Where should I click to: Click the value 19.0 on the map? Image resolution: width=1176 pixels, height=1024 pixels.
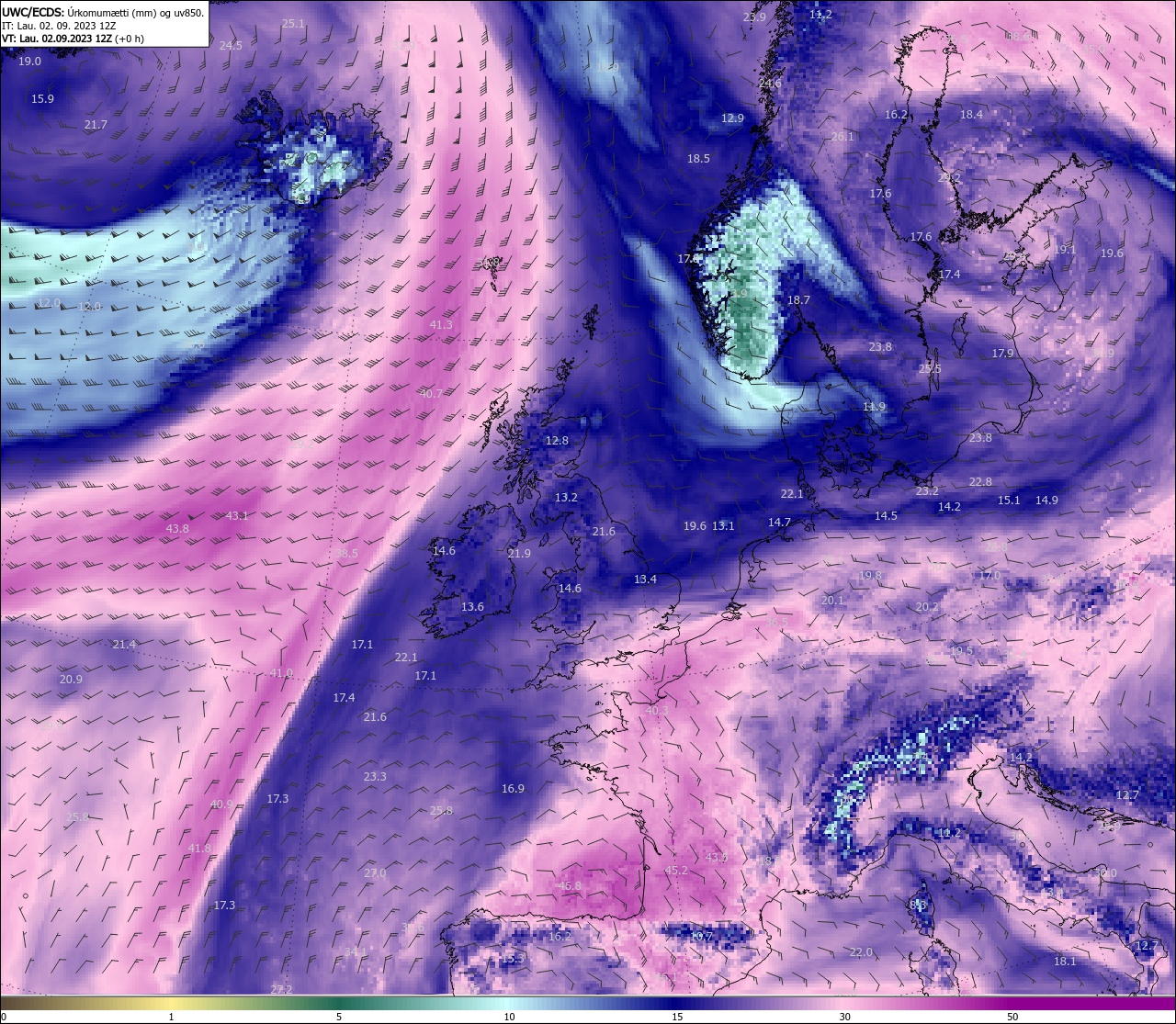coord(29,62)
